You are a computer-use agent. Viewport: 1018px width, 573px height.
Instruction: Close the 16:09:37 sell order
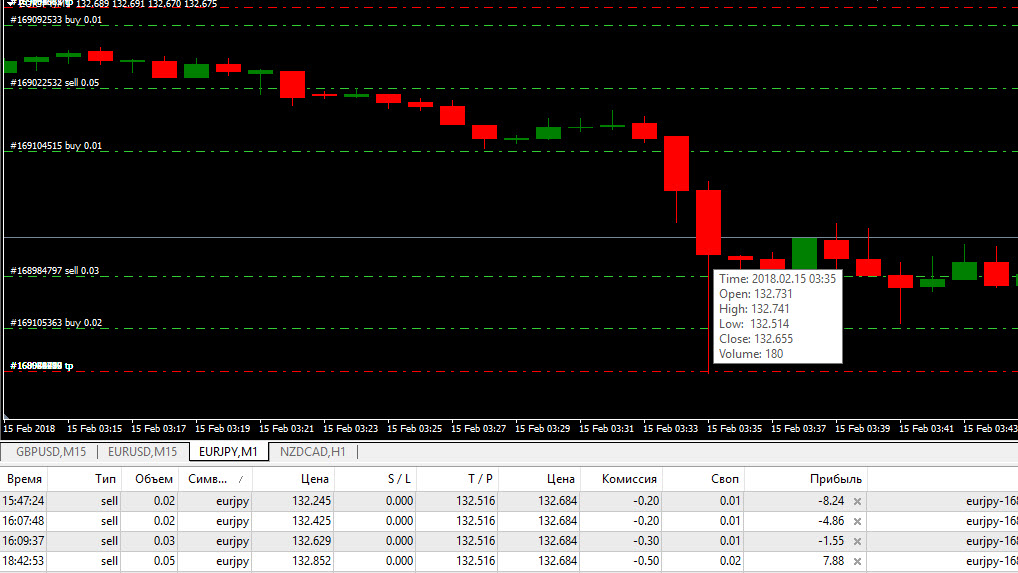tap(857, 541)
